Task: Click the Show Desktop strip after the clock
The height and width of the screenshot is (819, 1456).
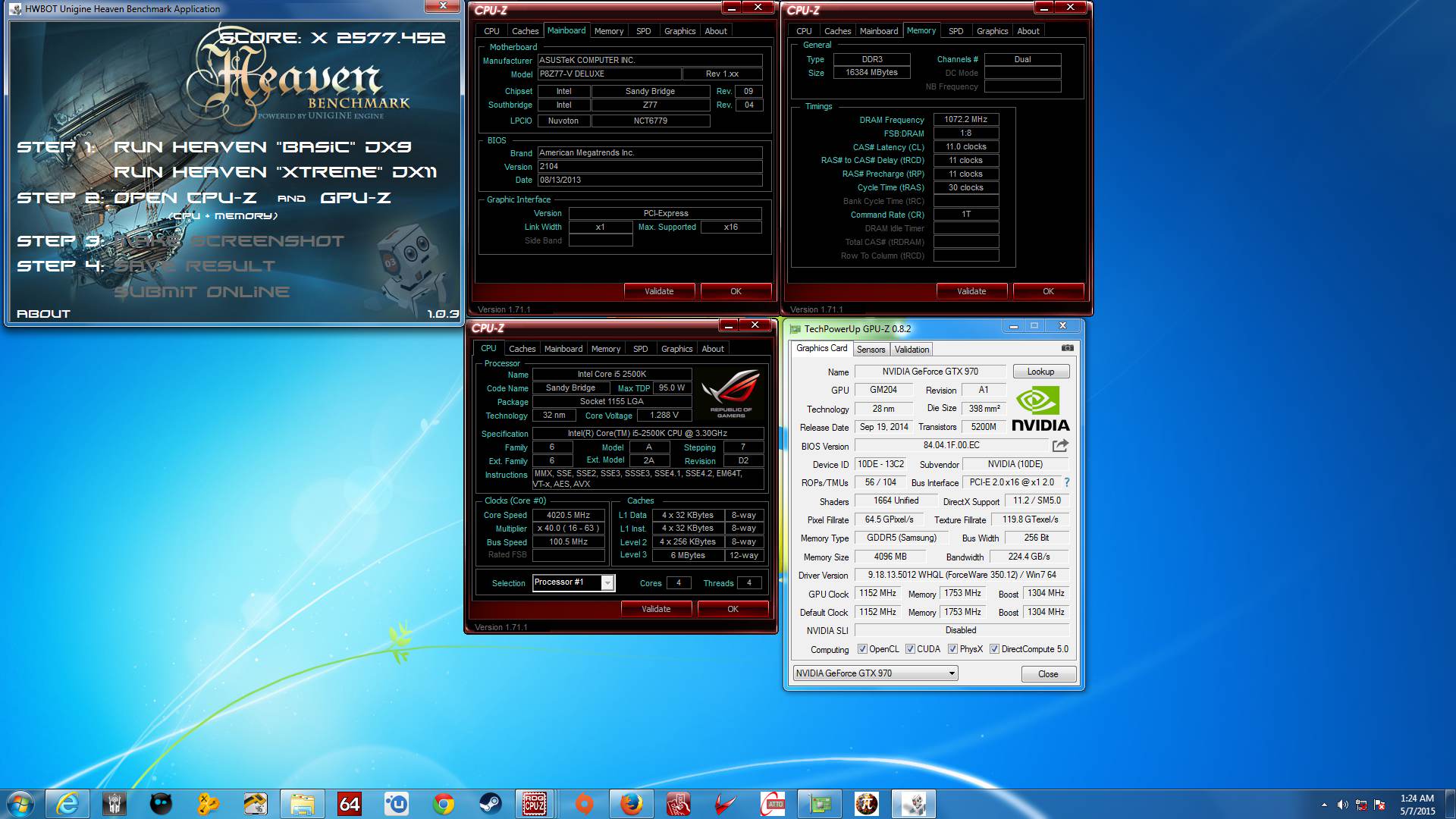Action: 1450,804
